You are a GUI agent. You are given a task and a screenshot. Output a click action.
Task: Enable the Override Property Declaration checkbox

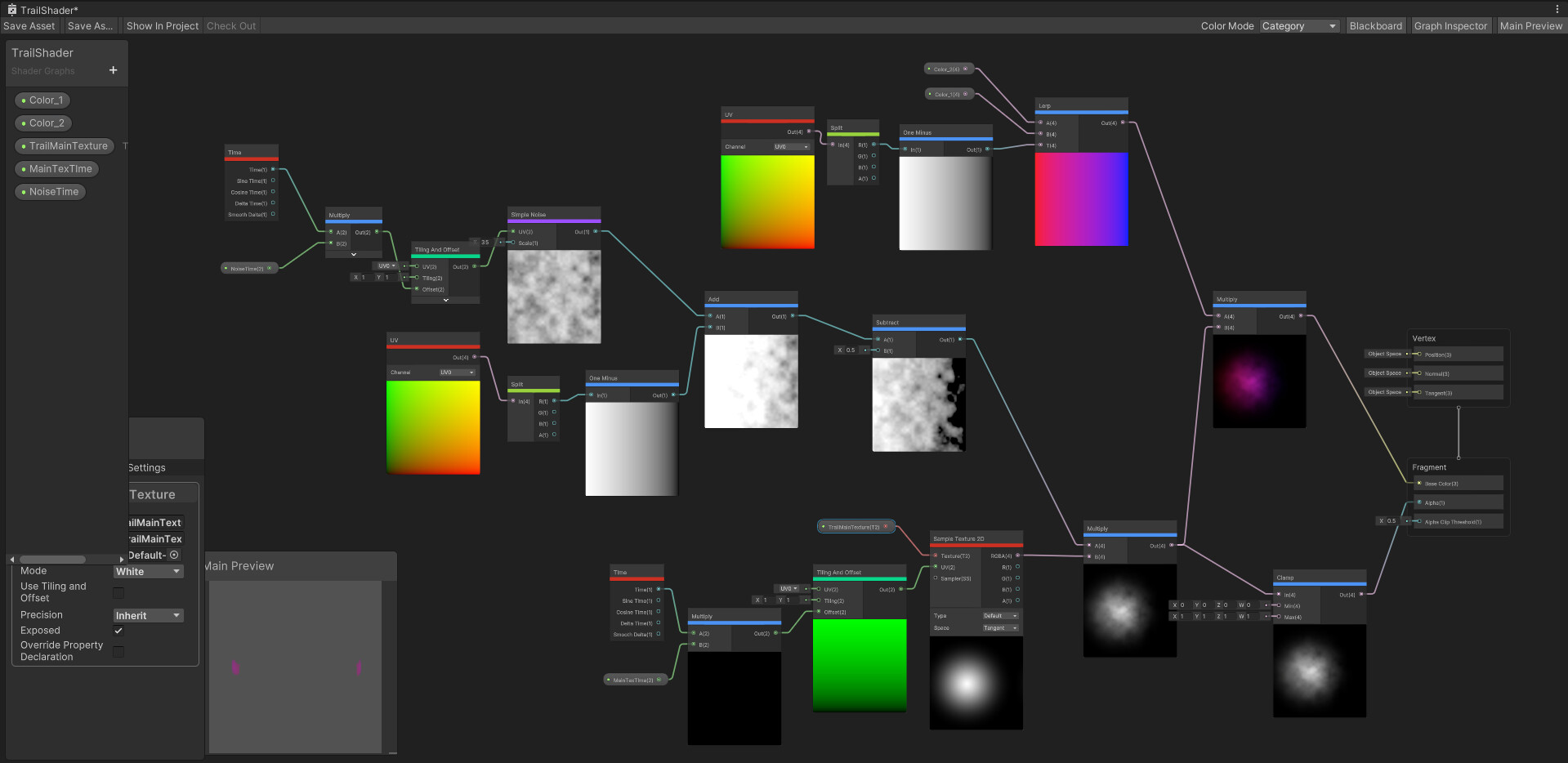pyautogui.click(x=118, y=651)
